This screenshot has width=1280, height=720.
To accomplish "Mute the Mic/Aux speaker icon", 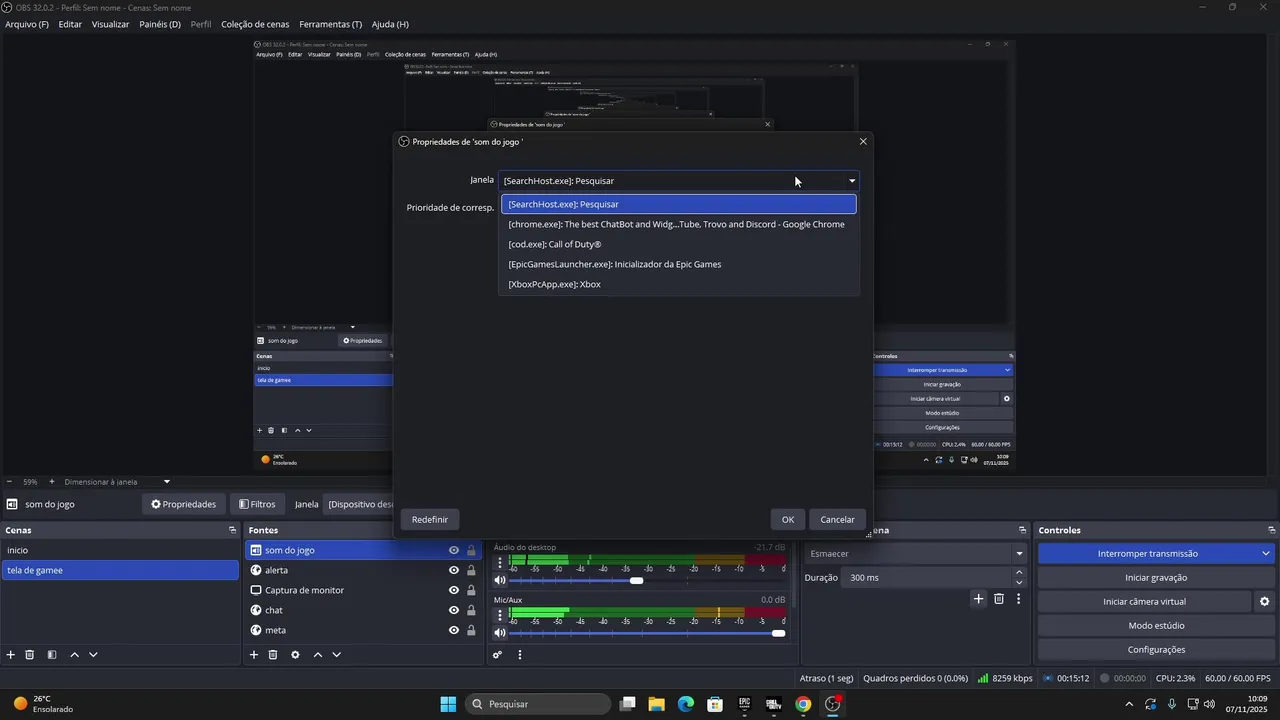I will (x=500, y=633).
